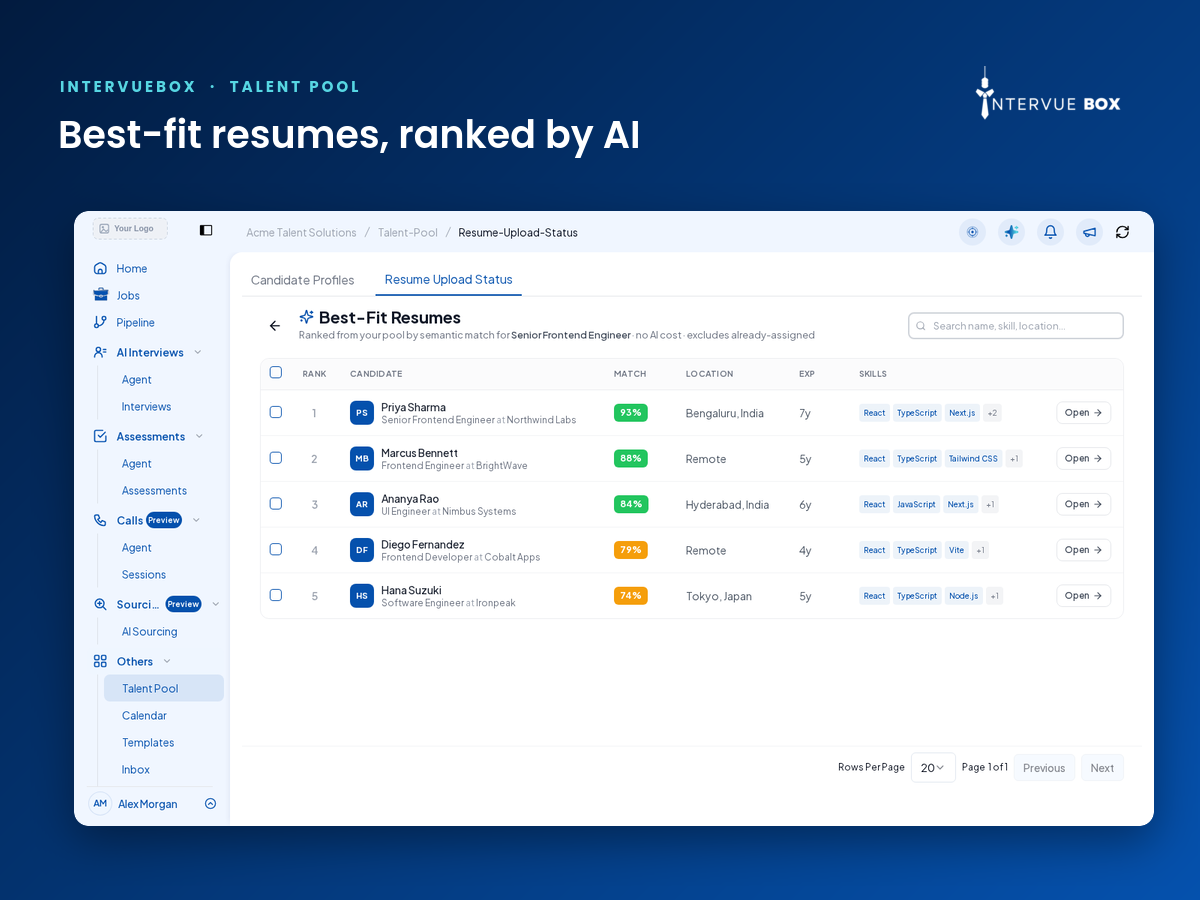Click the AR avatar for Ananya Rao
Viewport: 1200px width, 900px height.
pyautogui.click(x=362, y=504)
